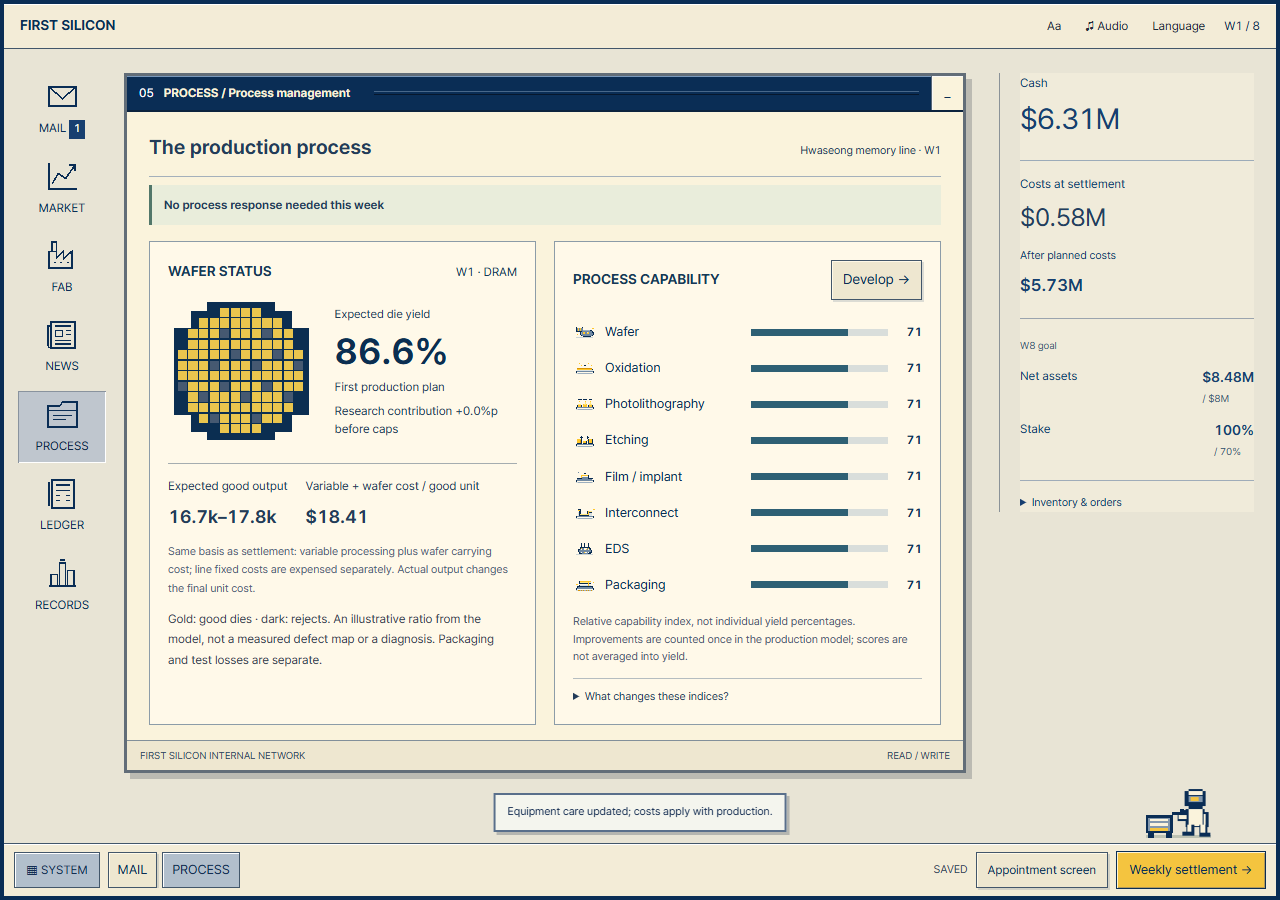Switch to PROCESS taskbar tab
This screenshot has width=1280, height=900.
click(x=201, y=870)
